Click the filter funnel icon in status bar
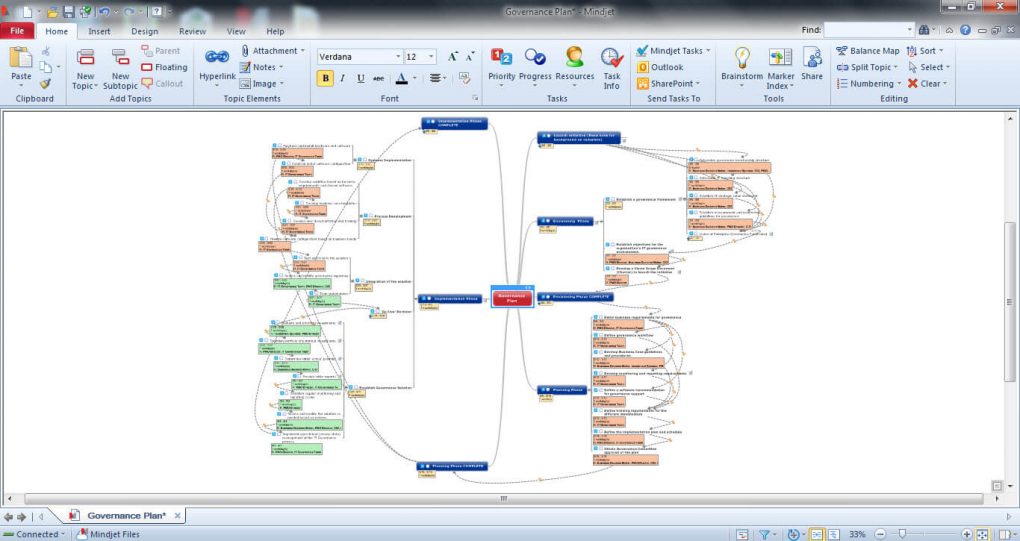 pos(765,534)
